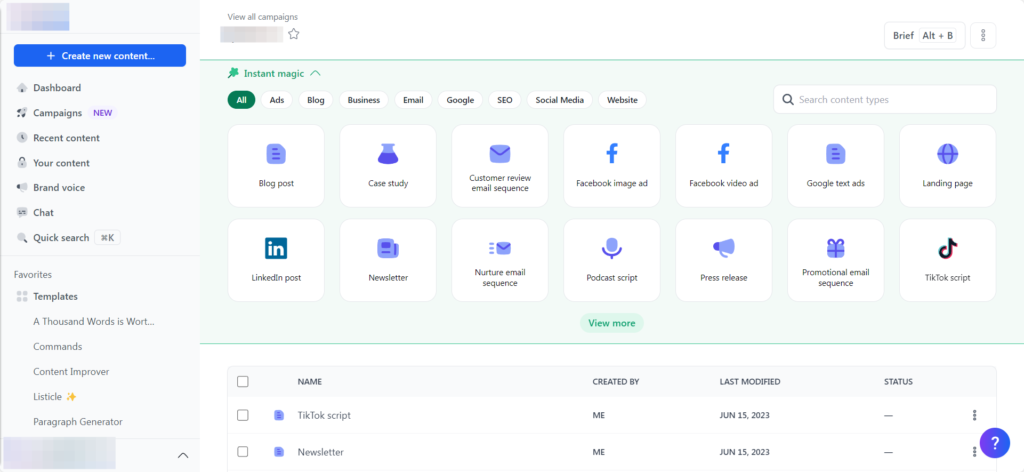The image size is (1024, 472).
Task: Open the Content Improver template
Action: point(71,371)
